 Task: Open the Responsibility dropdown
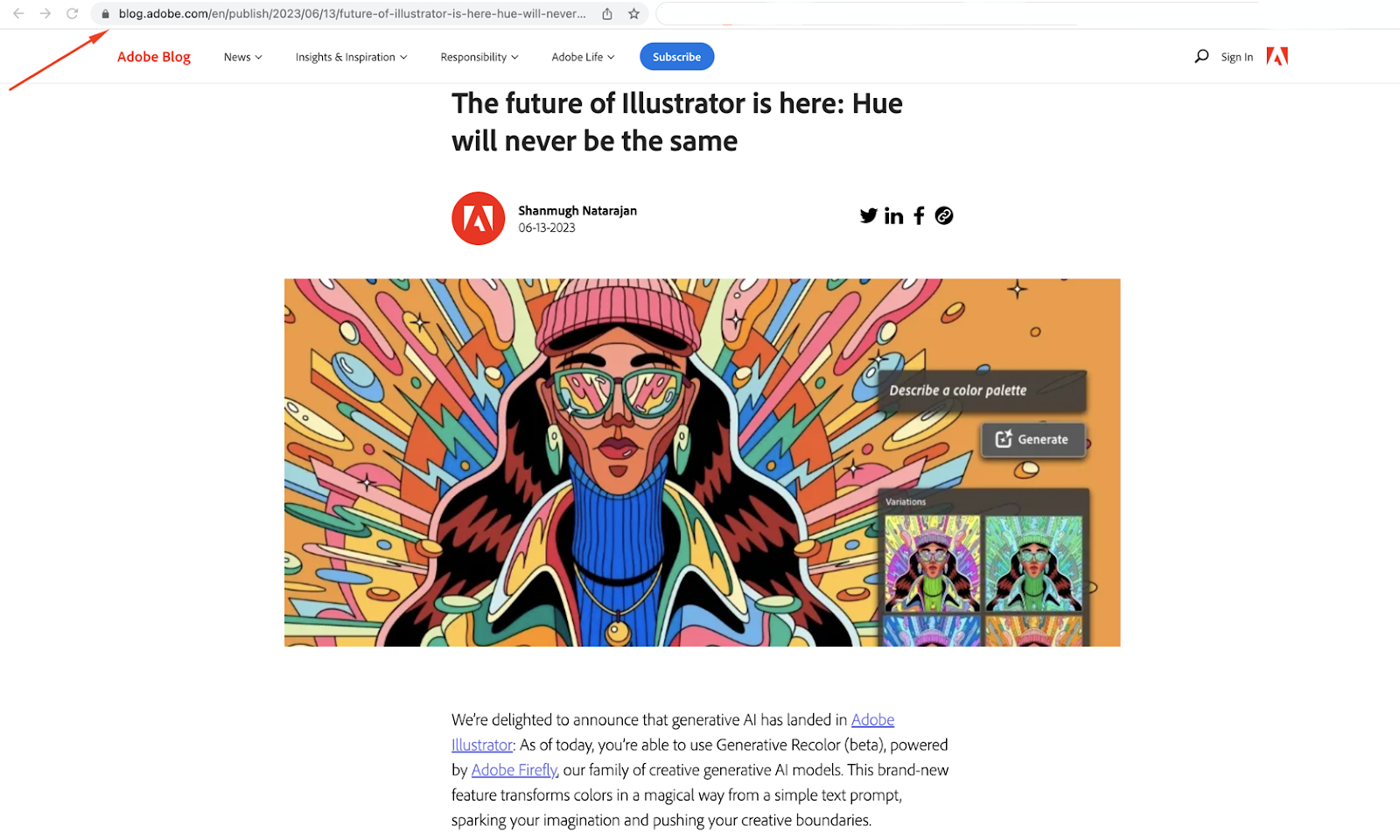479,57
